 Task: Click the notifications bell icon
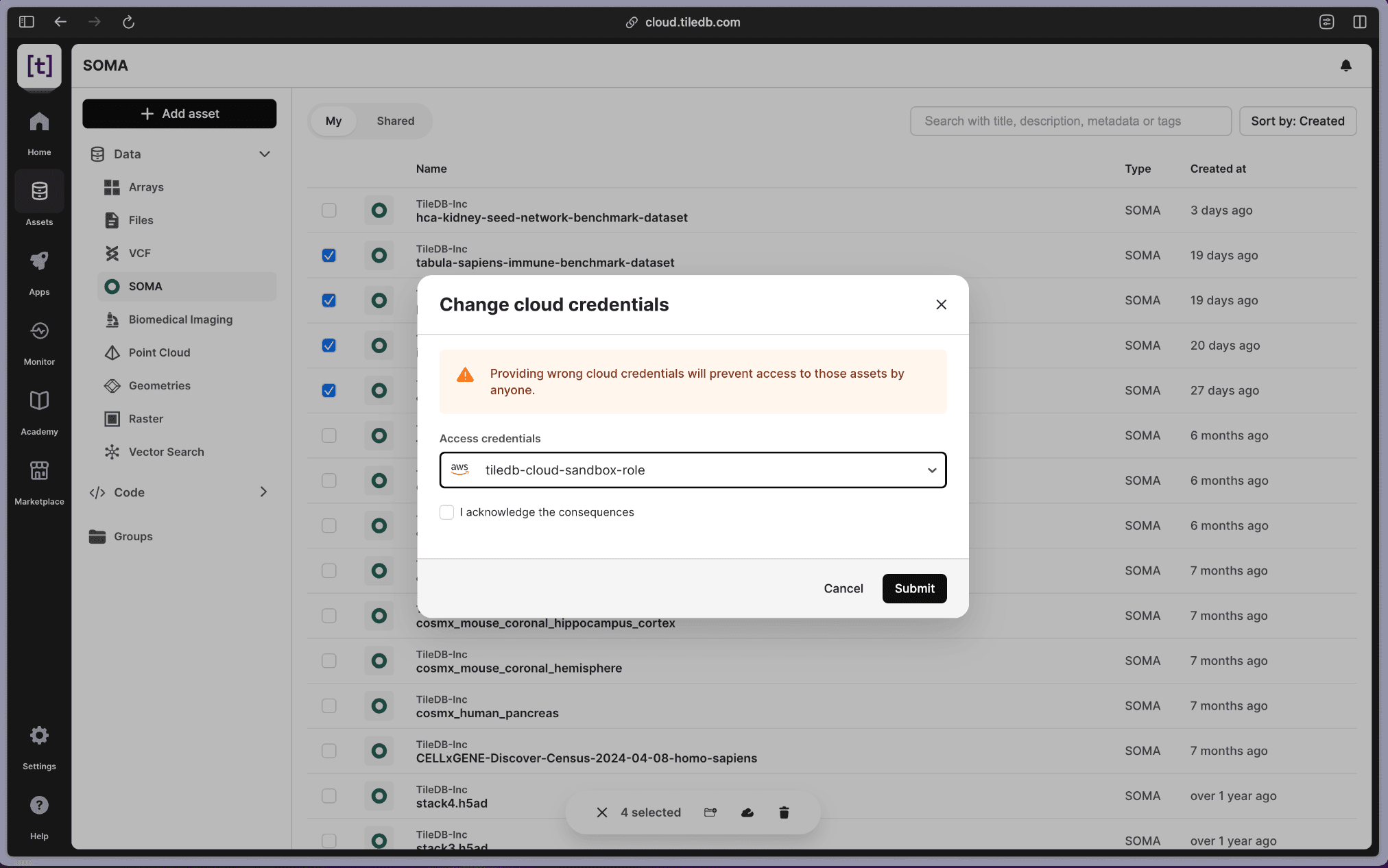click(1345, 65)
